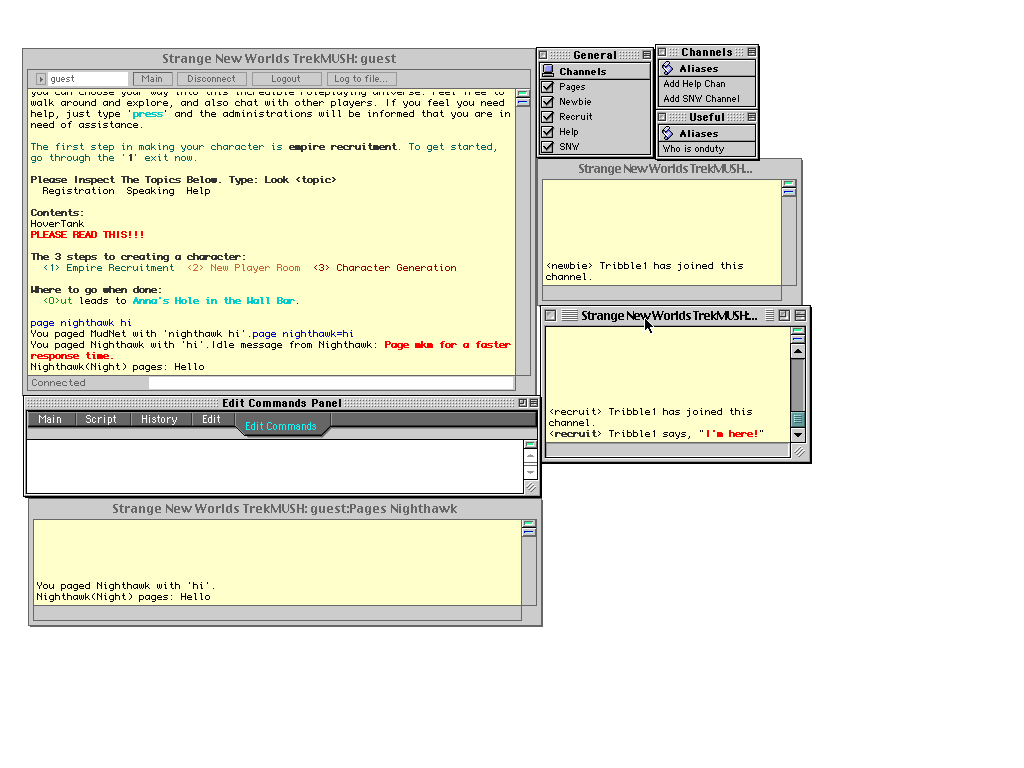Open the Log to file... dialog
This screenshot has height=768, width=1024.
361,79
